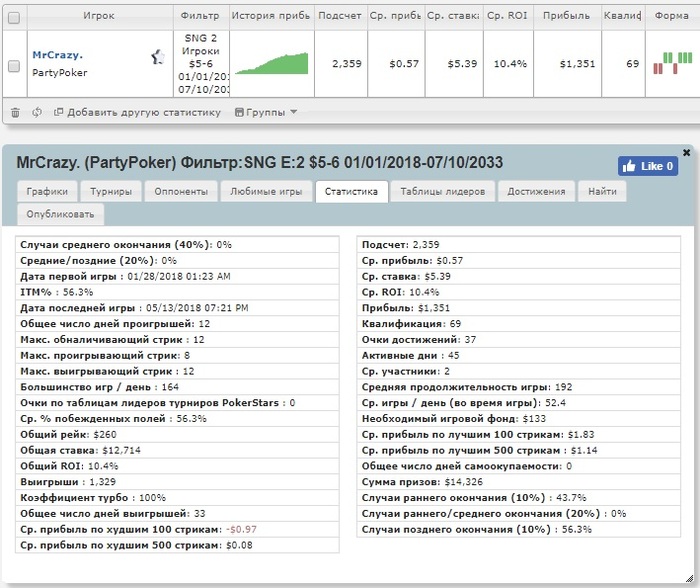Click the PartyPoker text under MrCrazy.
This screenshot has width=700, height=588.
pyautogui.click(x=60, y=73)
